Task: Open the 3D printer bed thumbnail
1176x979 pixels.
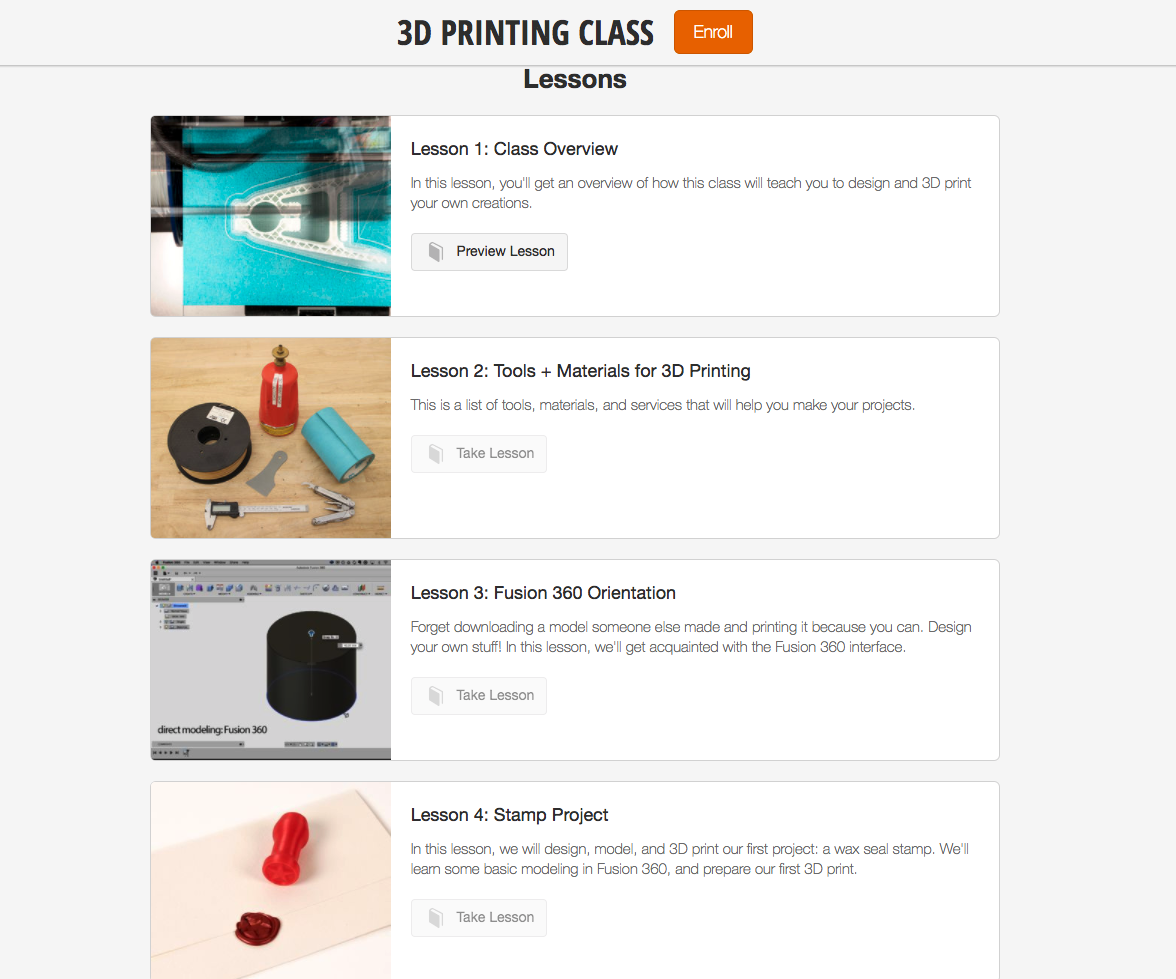Action: click(x=271, y=216)
